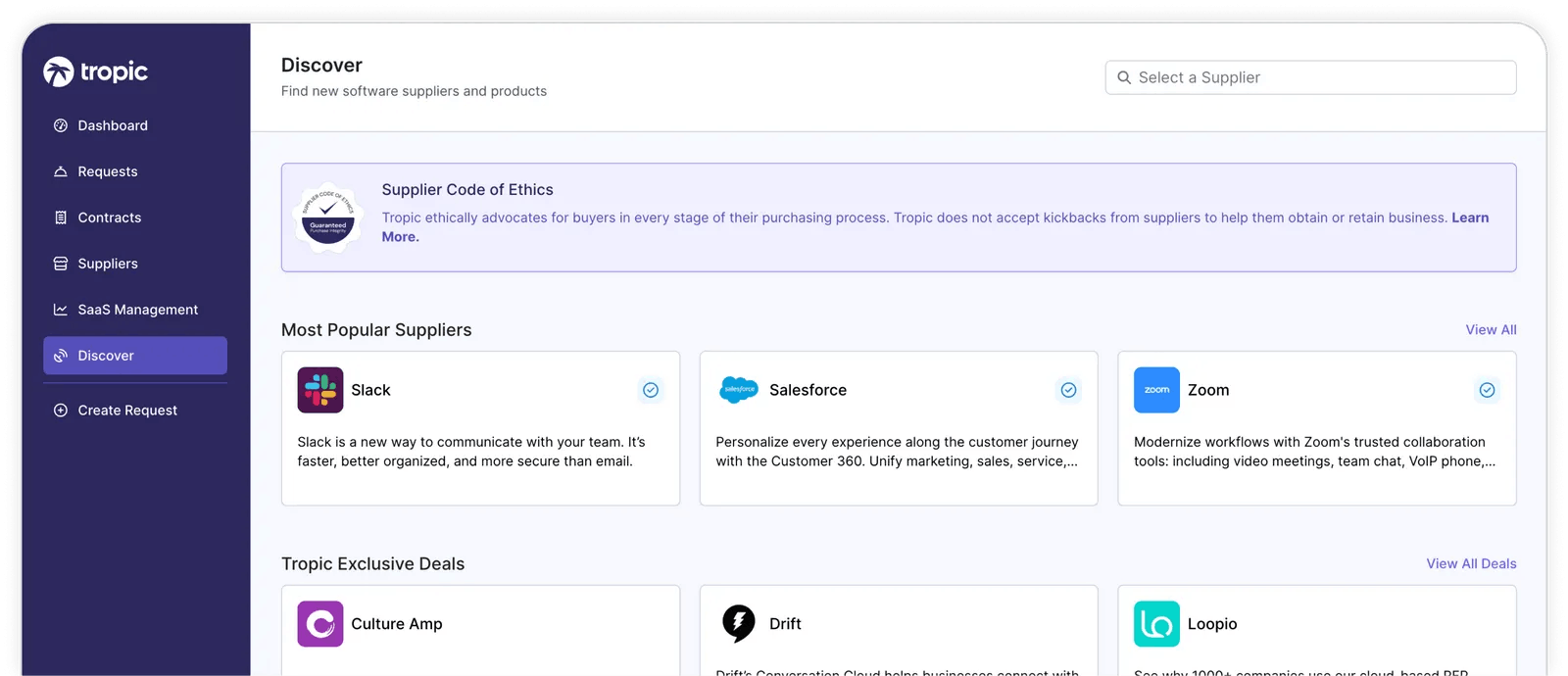The image size is (1568, 676).
Task: Click the Discover satellite icon
Action: 61,356
